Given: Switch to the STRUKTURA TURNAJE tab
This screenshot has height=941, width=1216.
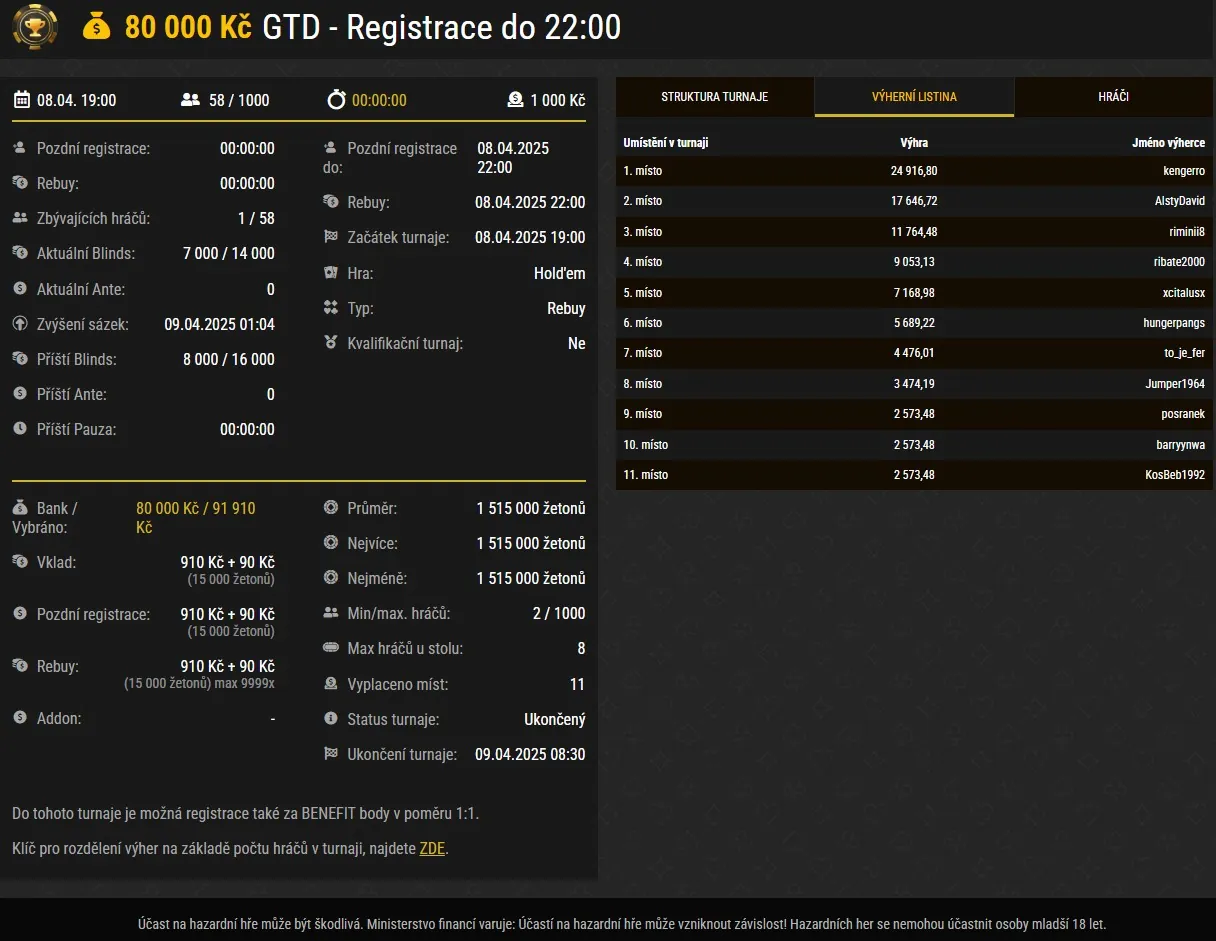Looking at the screenshot, I should 715,97.
